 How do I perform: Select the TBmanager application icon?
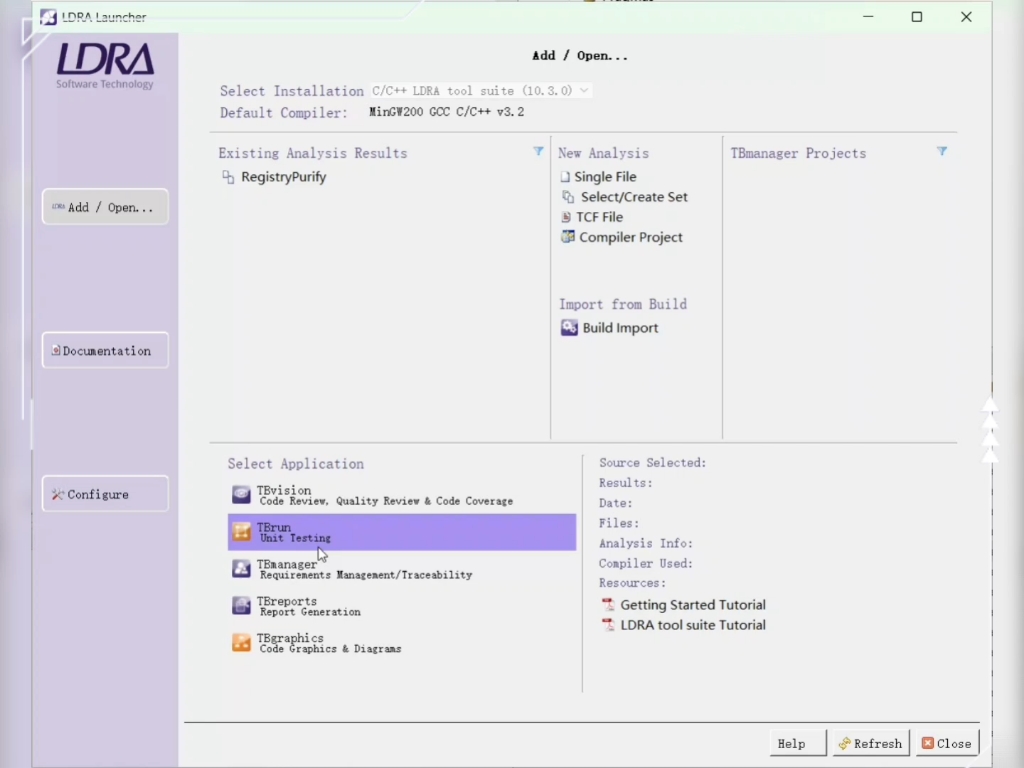point(241,568)
